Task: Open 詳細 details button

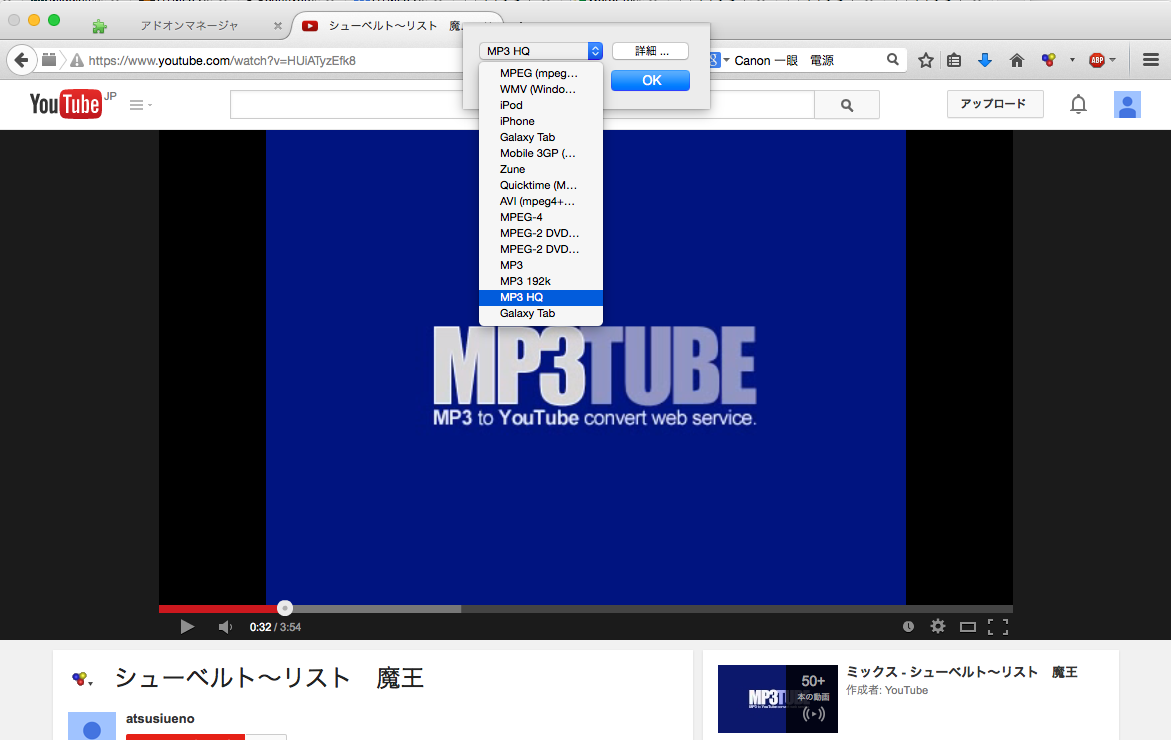Action: 650,51
